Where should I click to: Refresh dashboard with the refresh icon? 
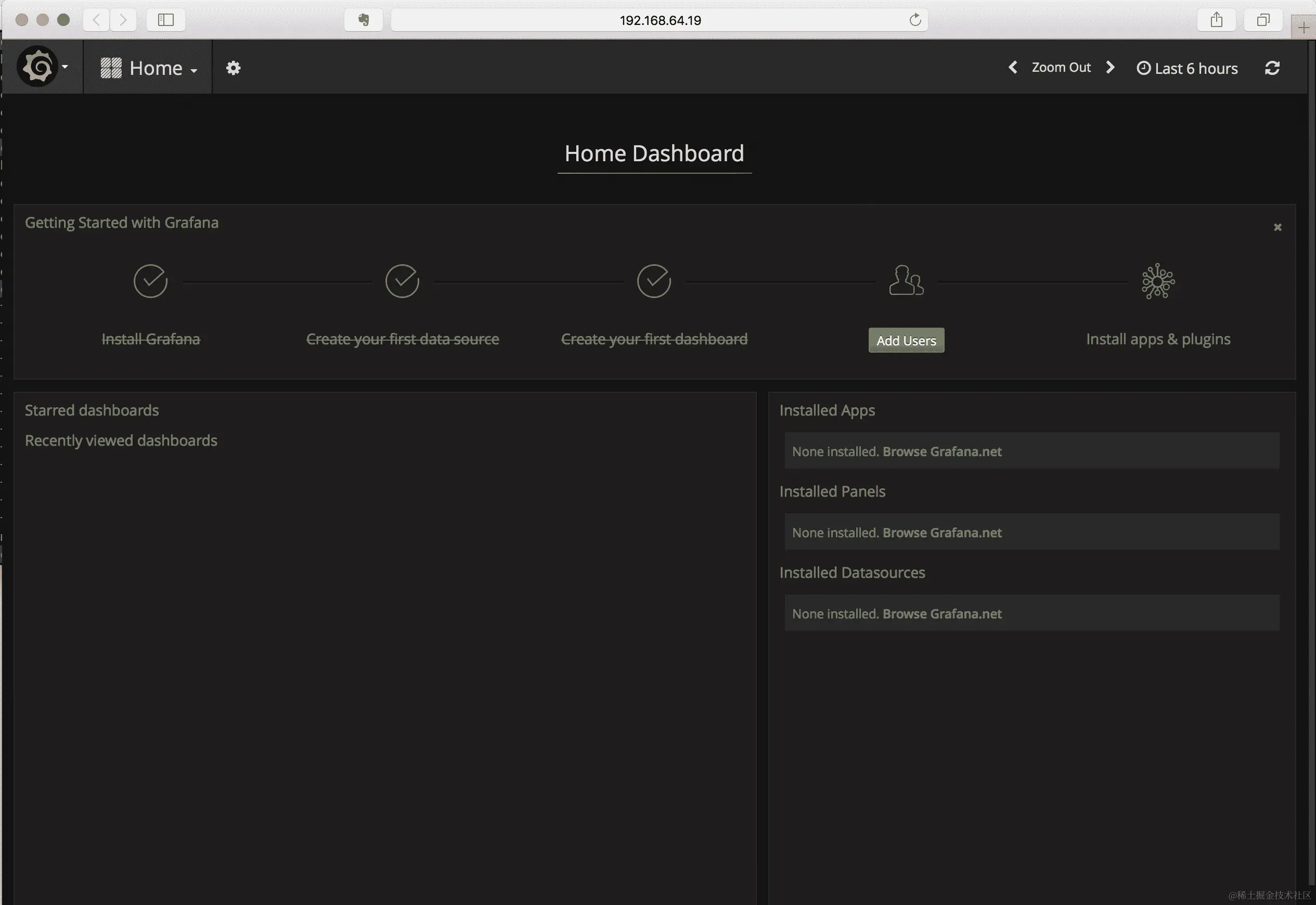pos(1272,68)
